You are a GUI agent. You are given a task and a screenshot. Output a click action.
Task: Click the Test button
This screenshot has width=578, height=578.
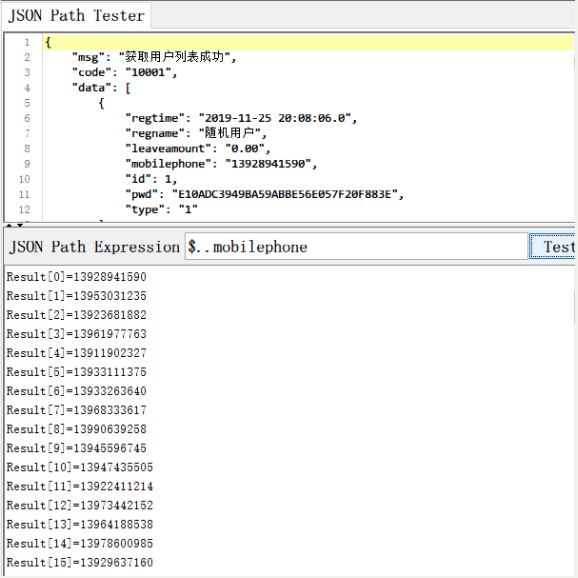click(552, 246)
